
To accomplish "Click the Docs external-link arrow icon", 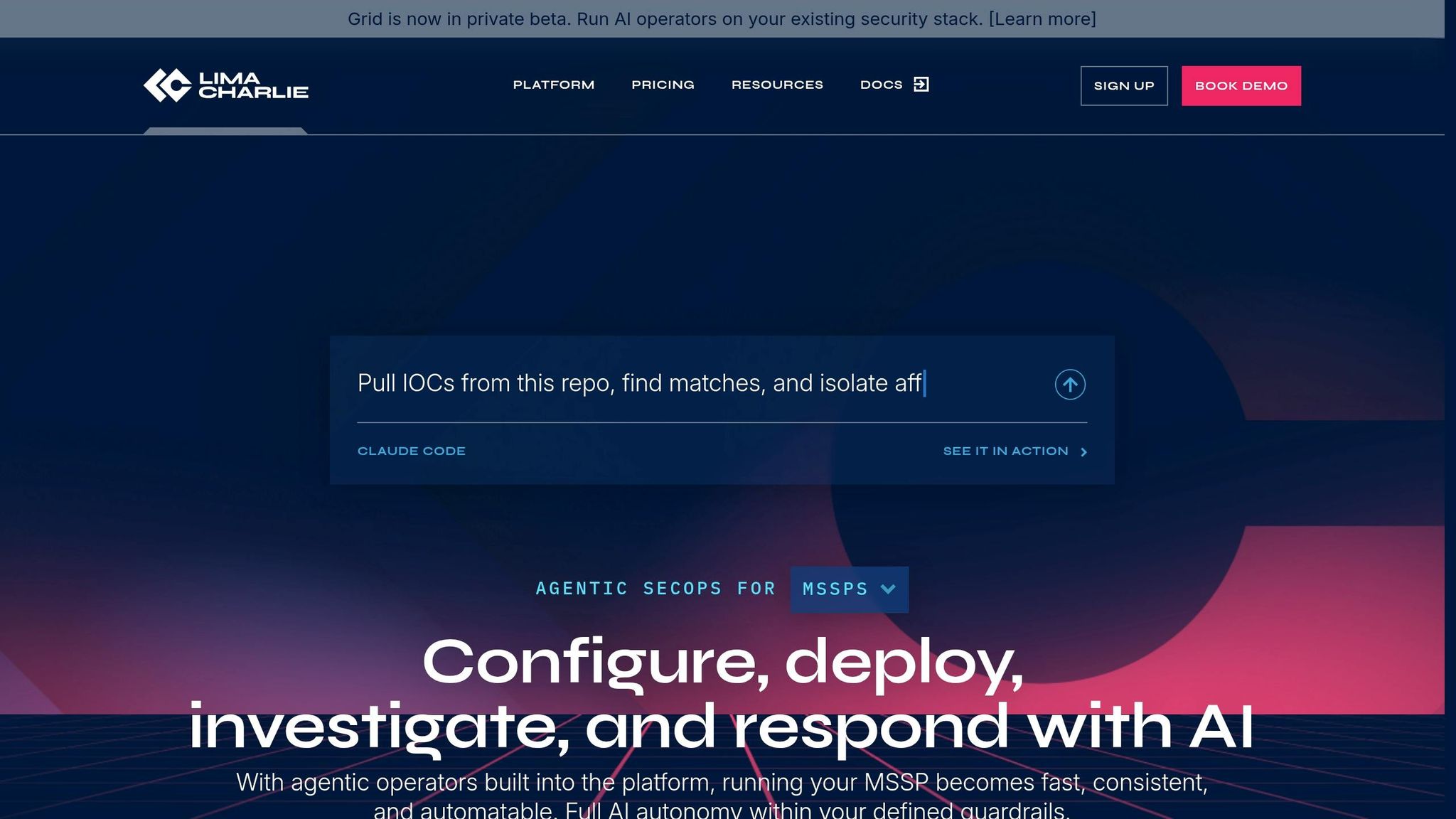I will click(x=921, y=85).
